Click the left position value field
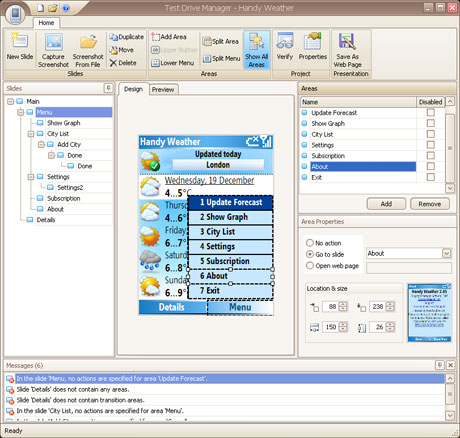 tap(331, 306)
